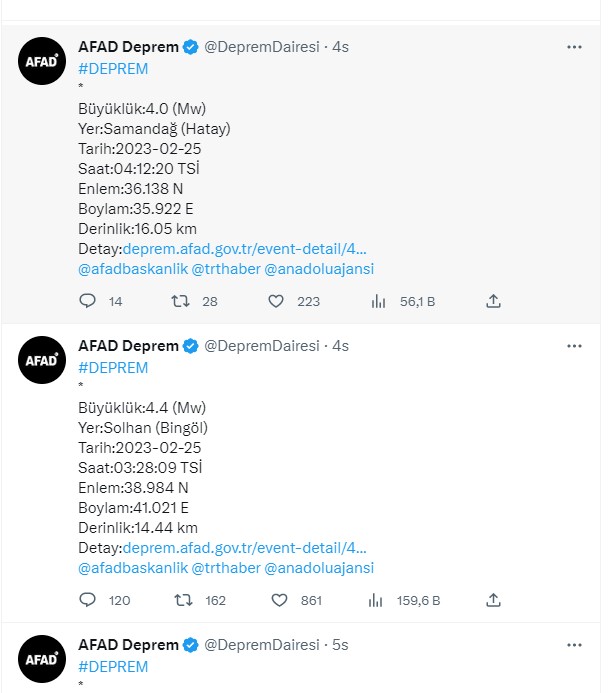
Task: Share the Solhan (Bingöl) earthquake tweet
Action: (x=493, y=600)
